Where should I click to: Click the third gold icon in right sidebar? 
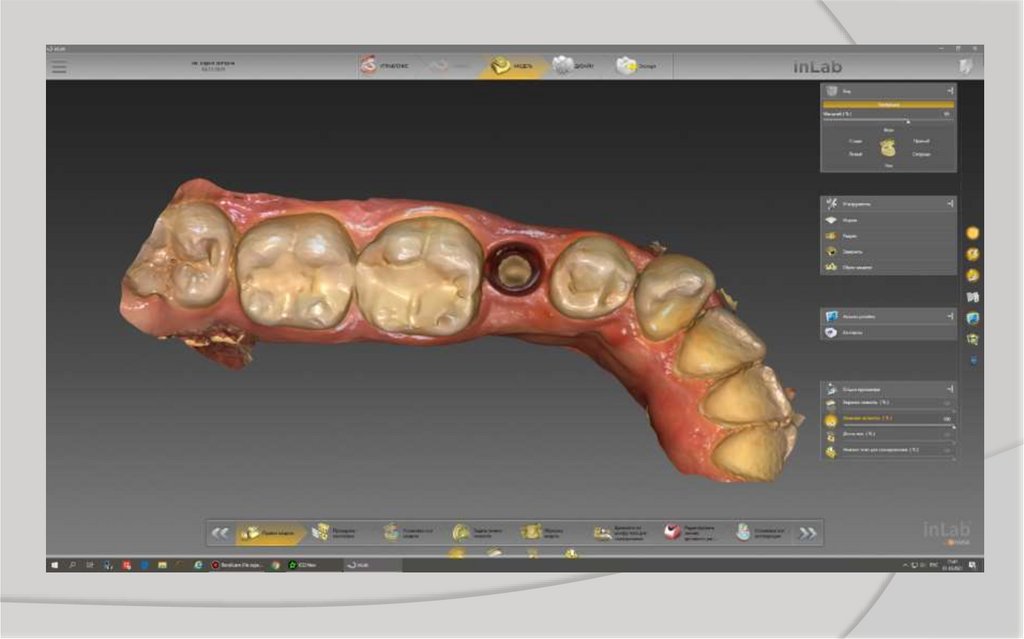tap(972, 275)
